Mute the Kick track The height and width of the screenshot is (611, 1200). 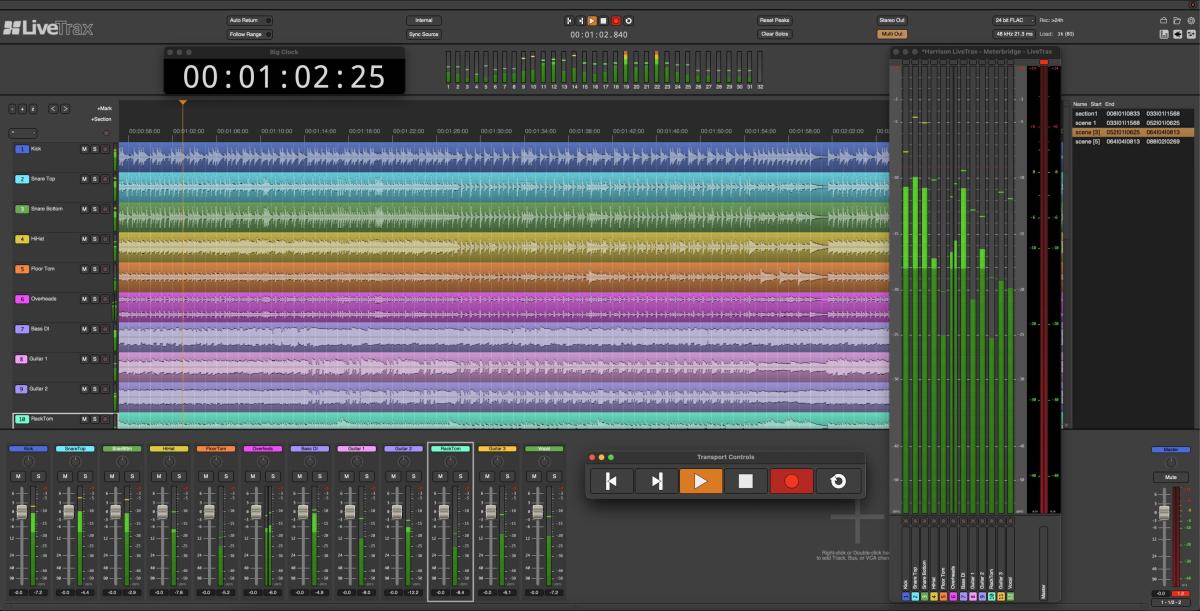pyautogui.click(x=84, y=148)
